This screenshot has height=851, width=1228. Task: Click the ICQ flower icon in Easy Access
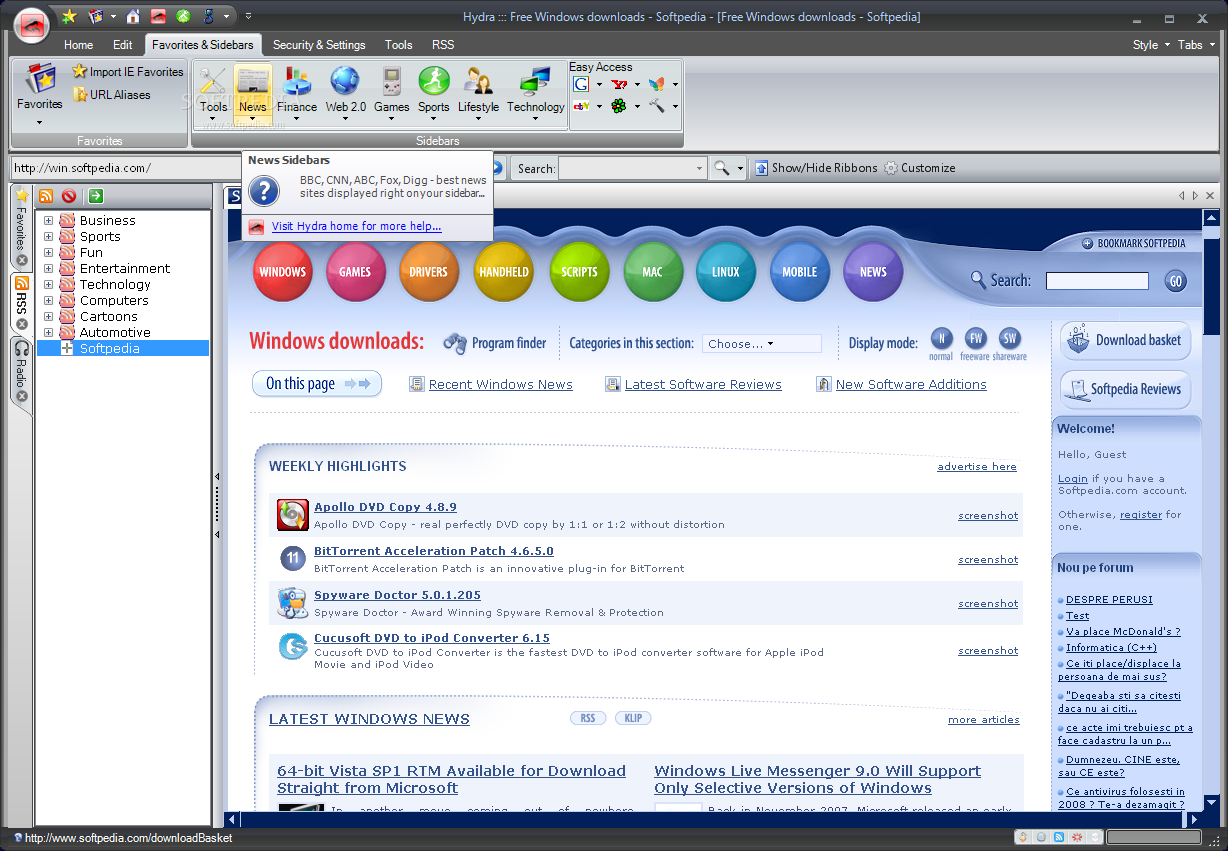(619, 106)
